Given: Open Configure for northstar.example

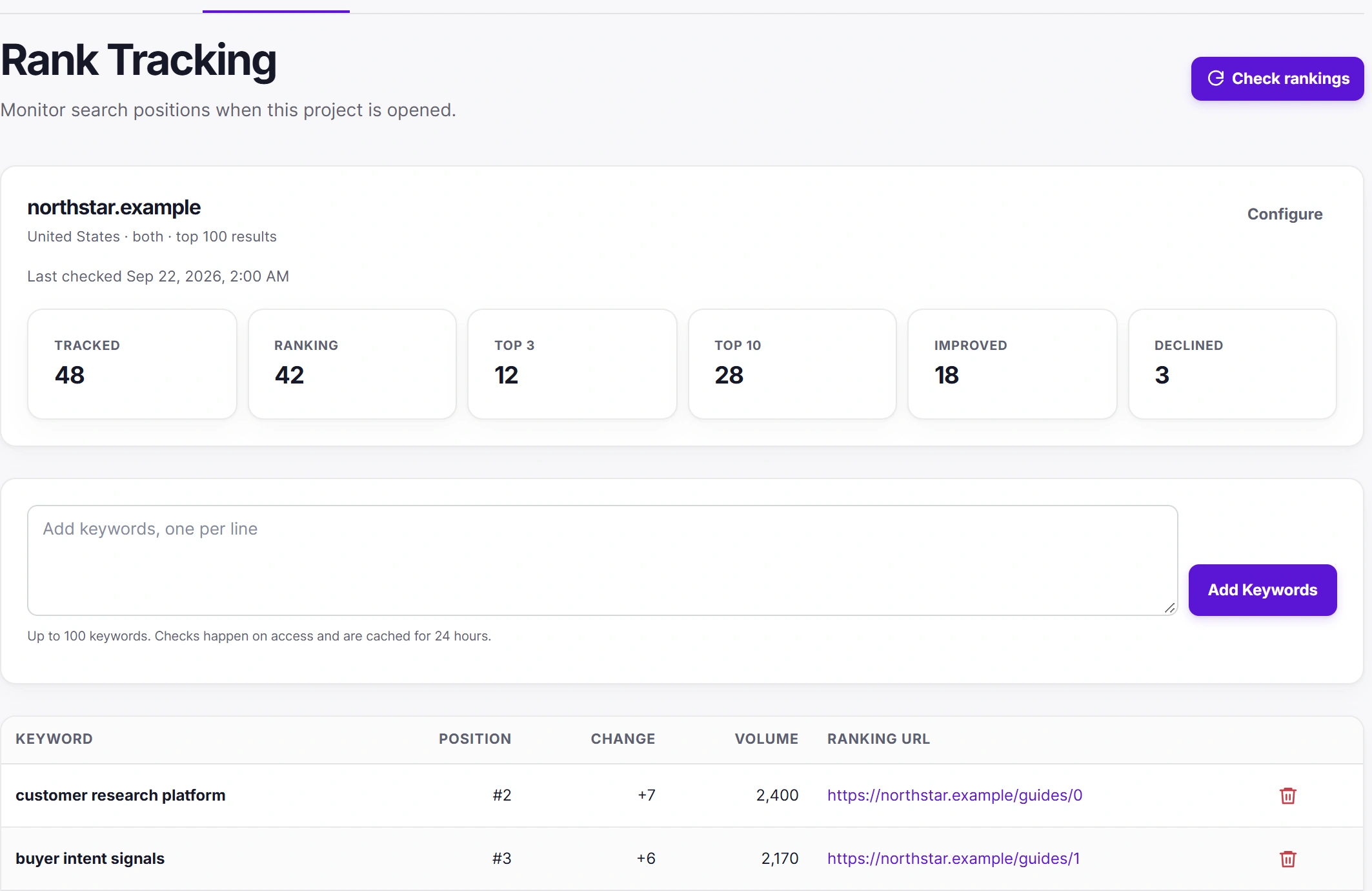Looking at the screenshot, I should pos(1284,214).
